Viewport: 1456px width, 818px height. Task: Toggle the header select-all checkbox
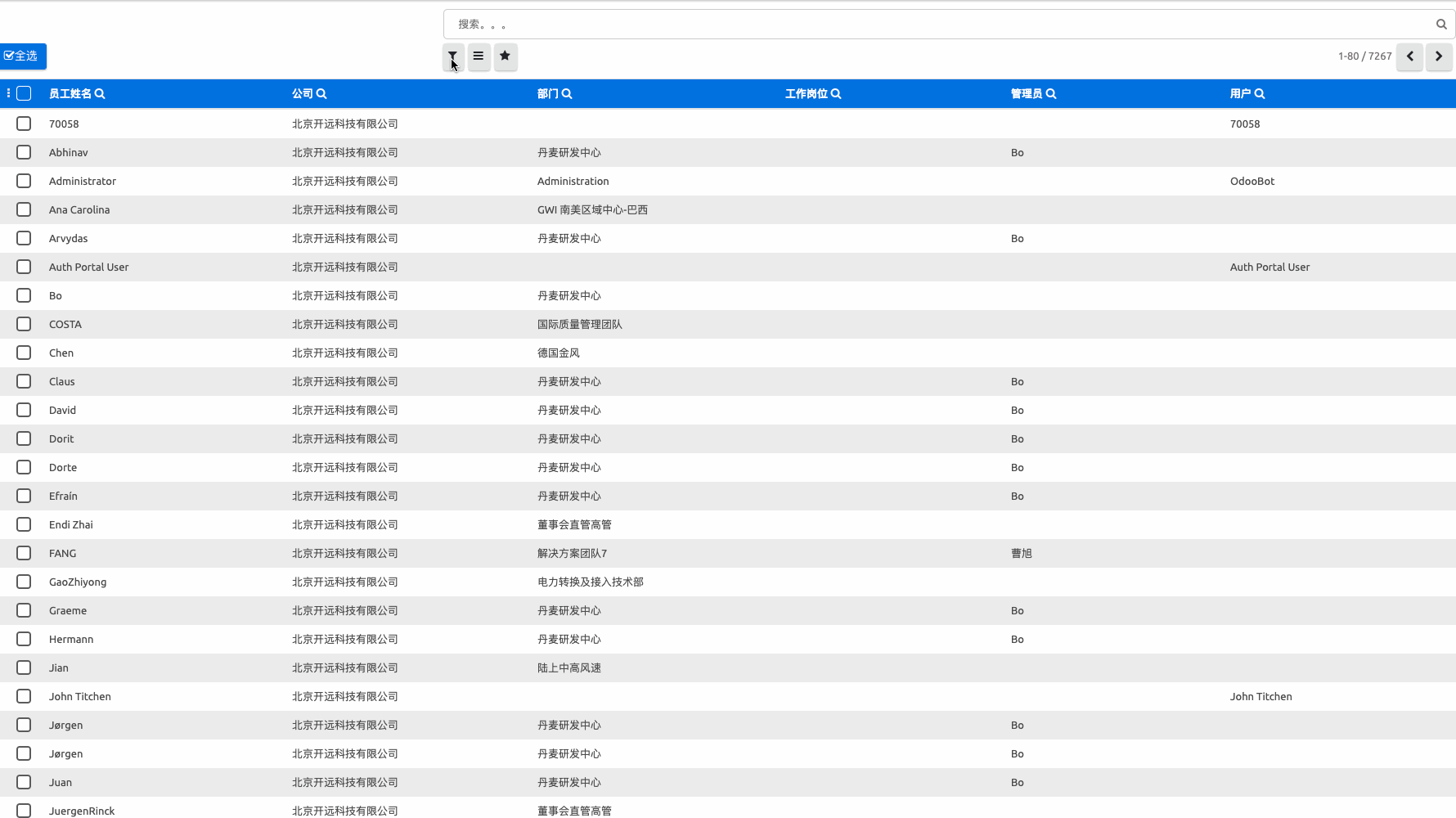coord(24,93)
